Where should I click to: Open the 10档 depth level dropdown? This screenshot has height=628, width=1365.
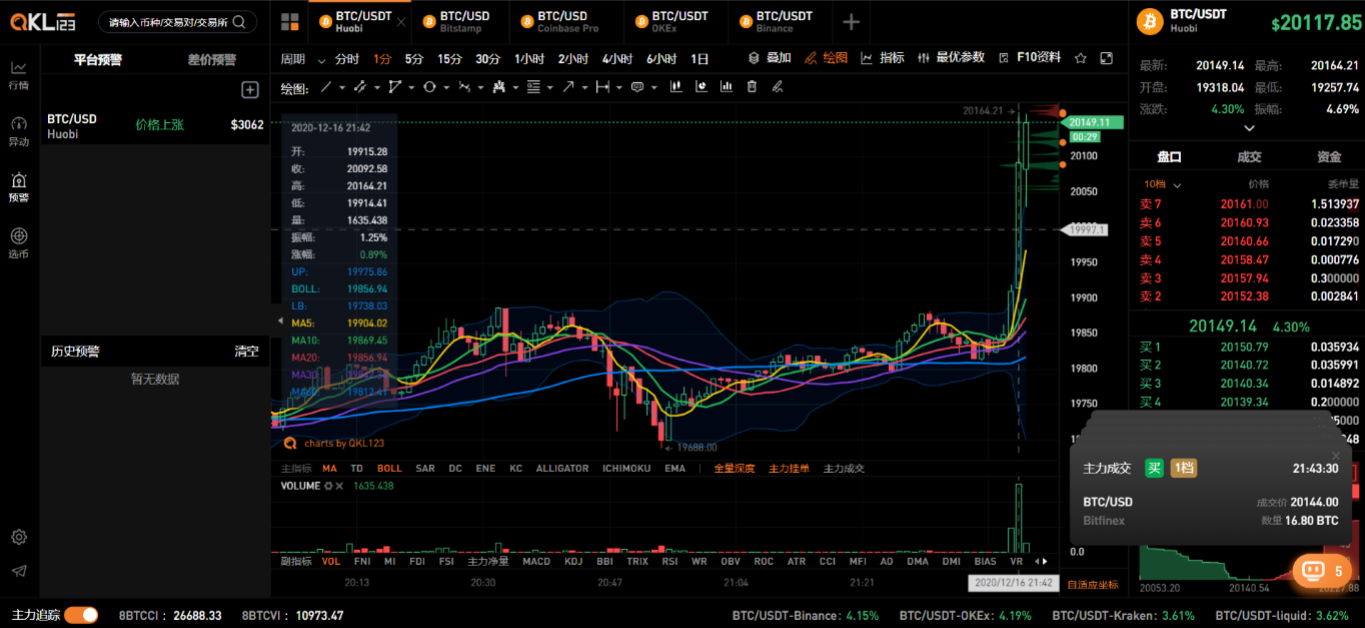(1163, 185)
